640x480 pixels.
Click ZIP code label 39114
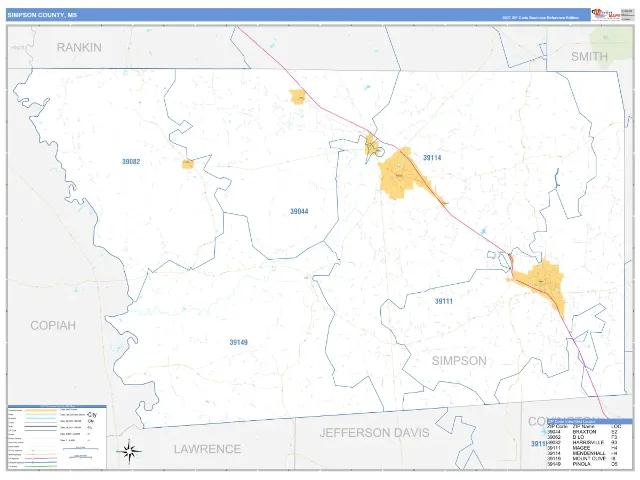point(432,158)
